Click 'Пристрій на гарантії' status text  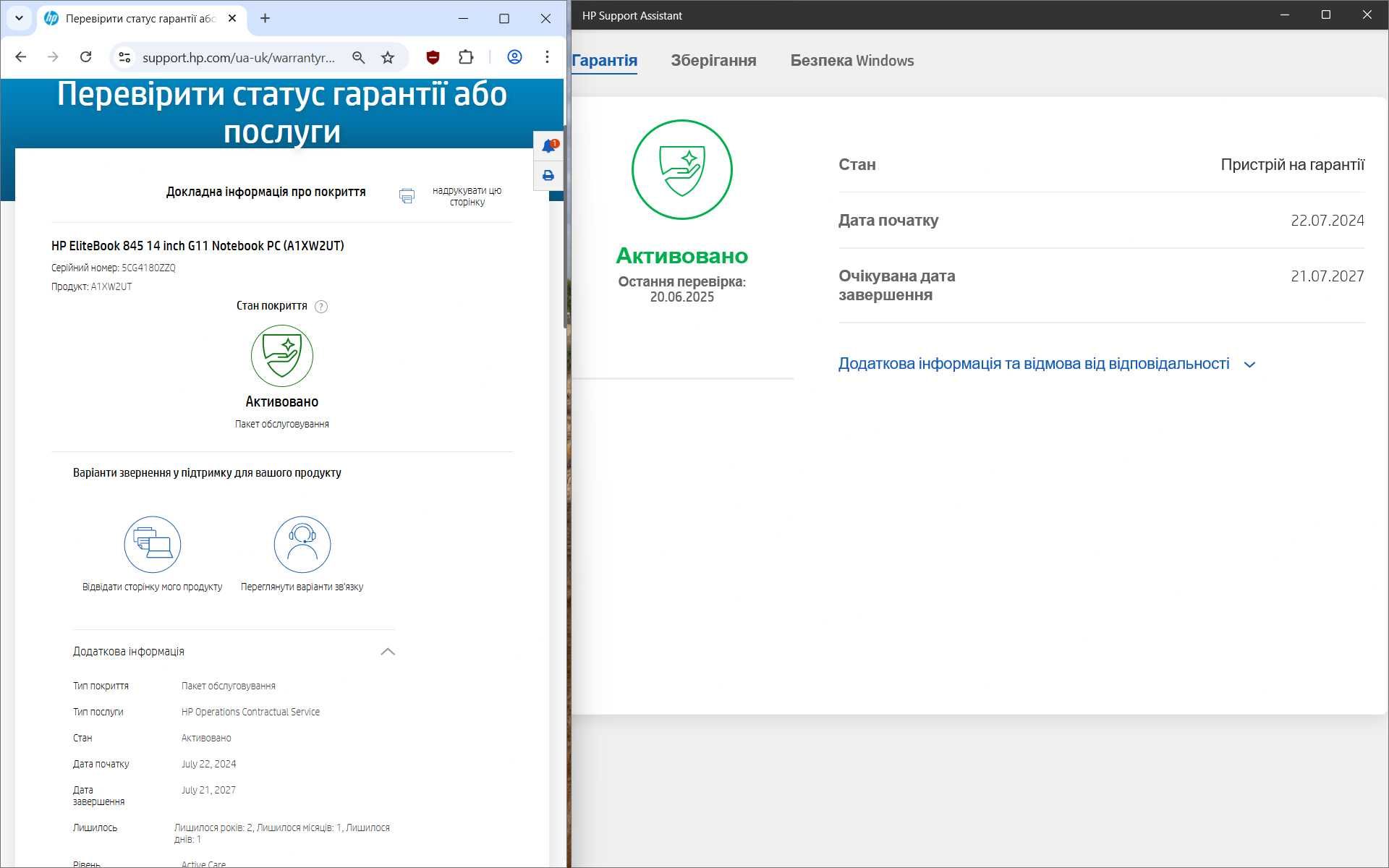coord(1292,165)
